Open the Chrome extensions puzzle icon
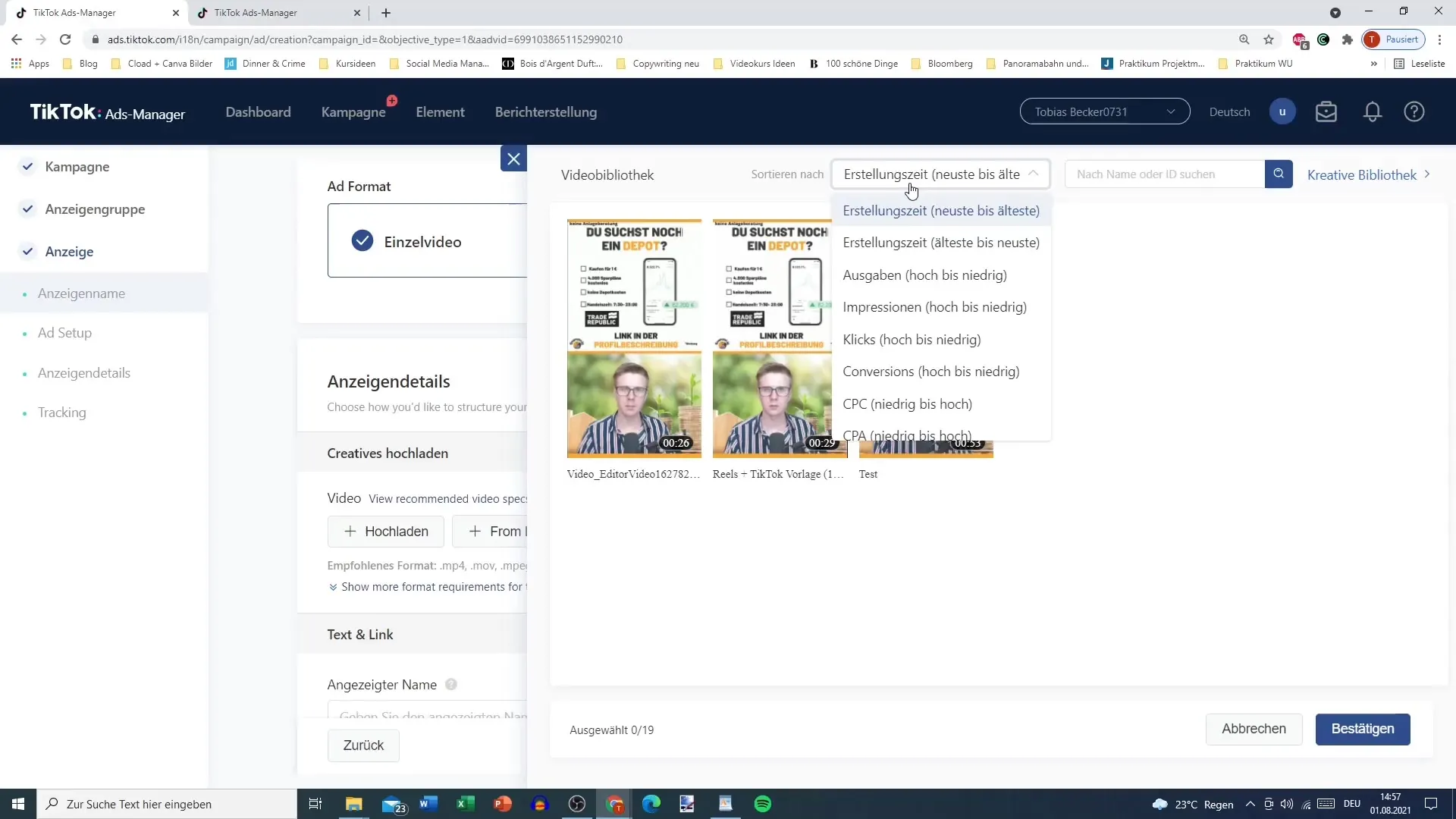Screen dimensions: 1456x819 pos(1348,39)
